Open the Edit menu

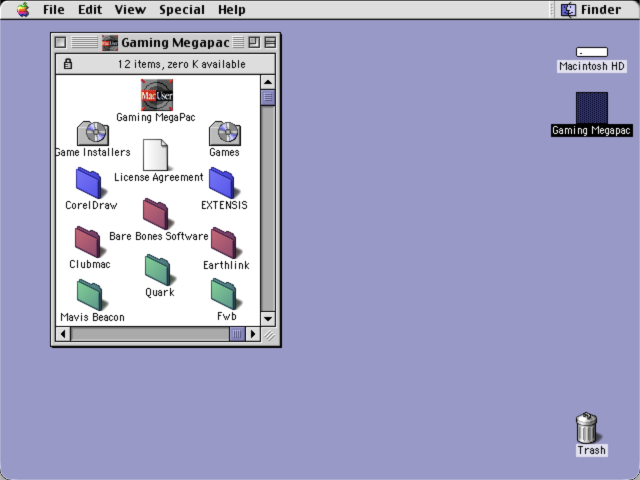[x=90, y=9]
